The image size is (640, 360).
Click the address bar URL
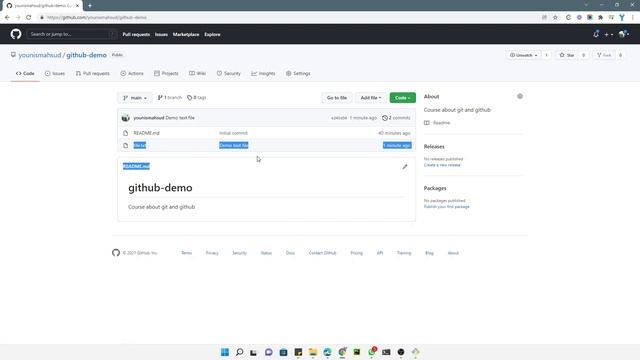coord(96,18)
